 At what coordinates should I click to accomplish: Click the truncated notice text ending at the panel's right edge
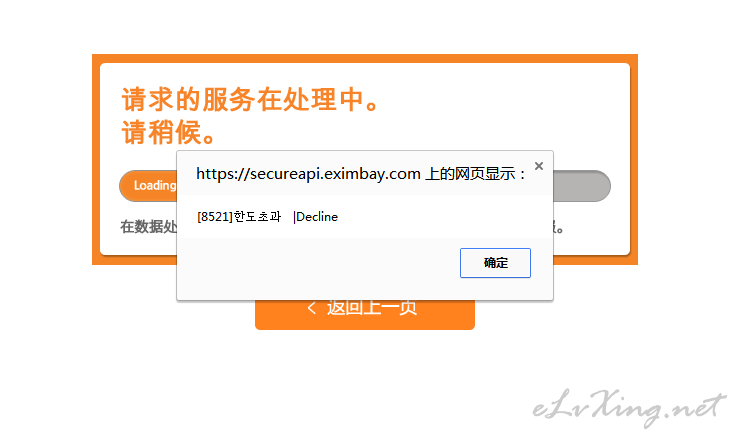tap(558, 228)
